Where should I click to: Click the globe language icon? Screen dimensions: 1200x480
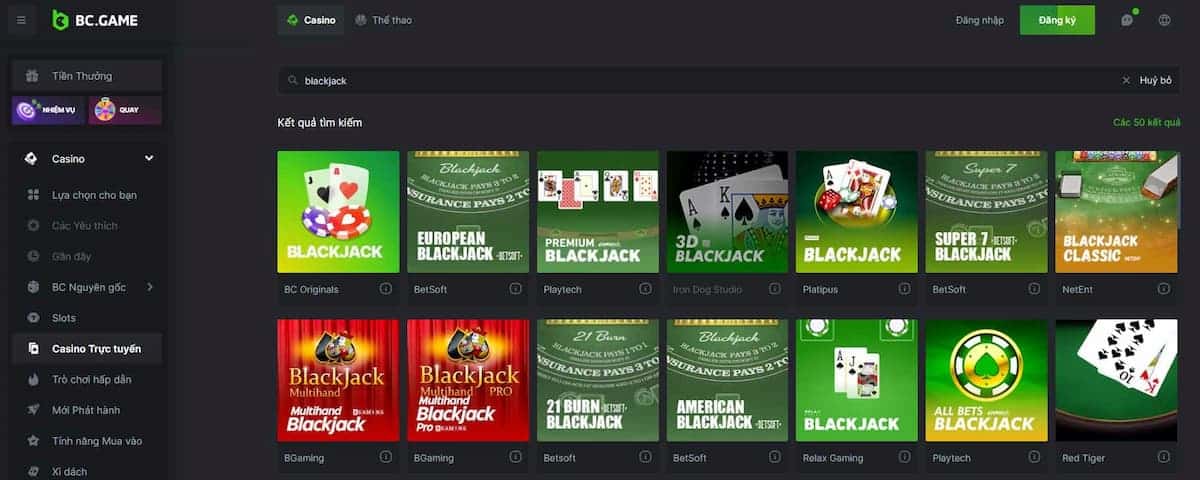(1164, 20)
